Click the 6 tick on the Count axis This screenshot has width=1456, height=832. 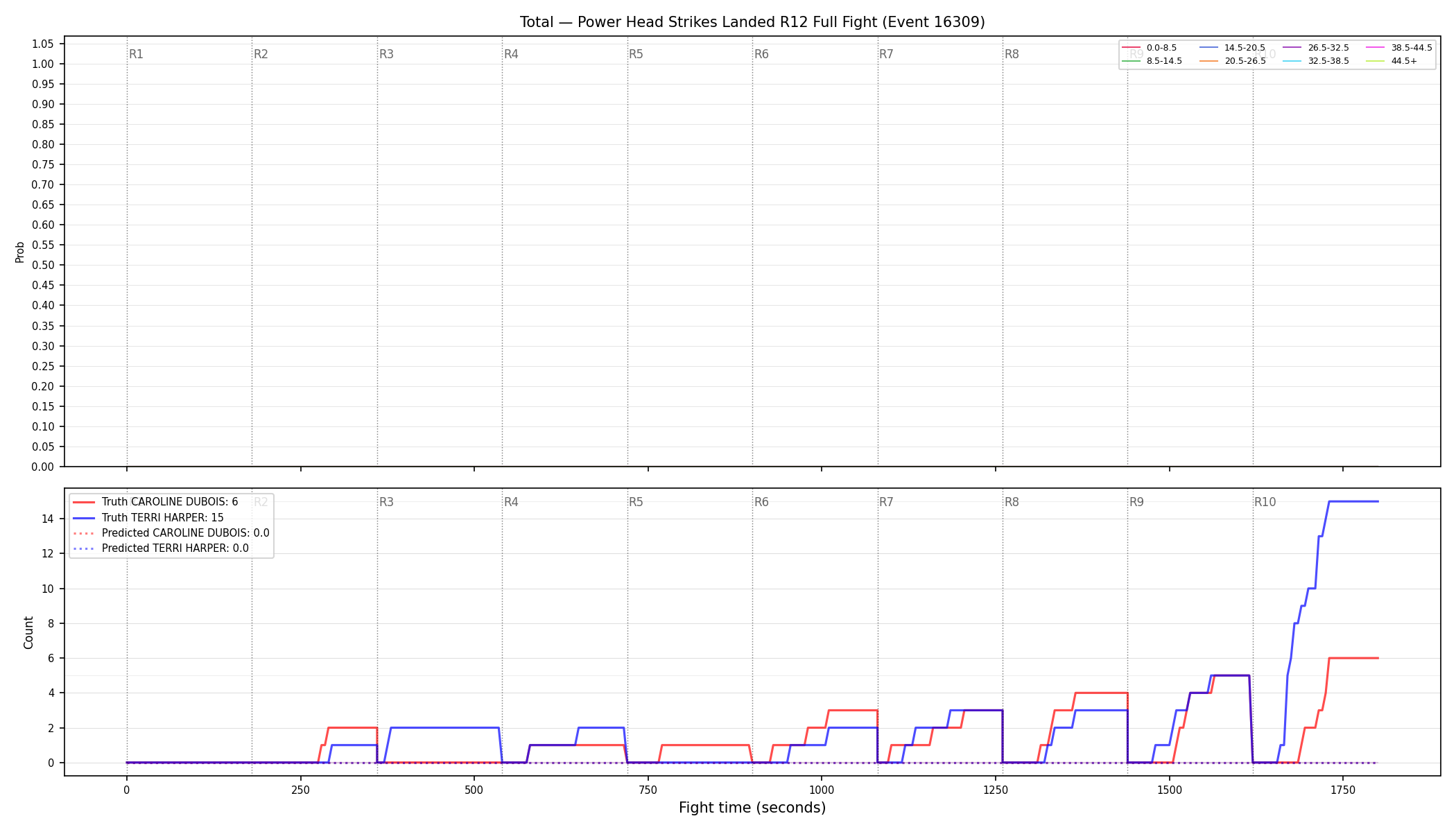tap(51, 658)
